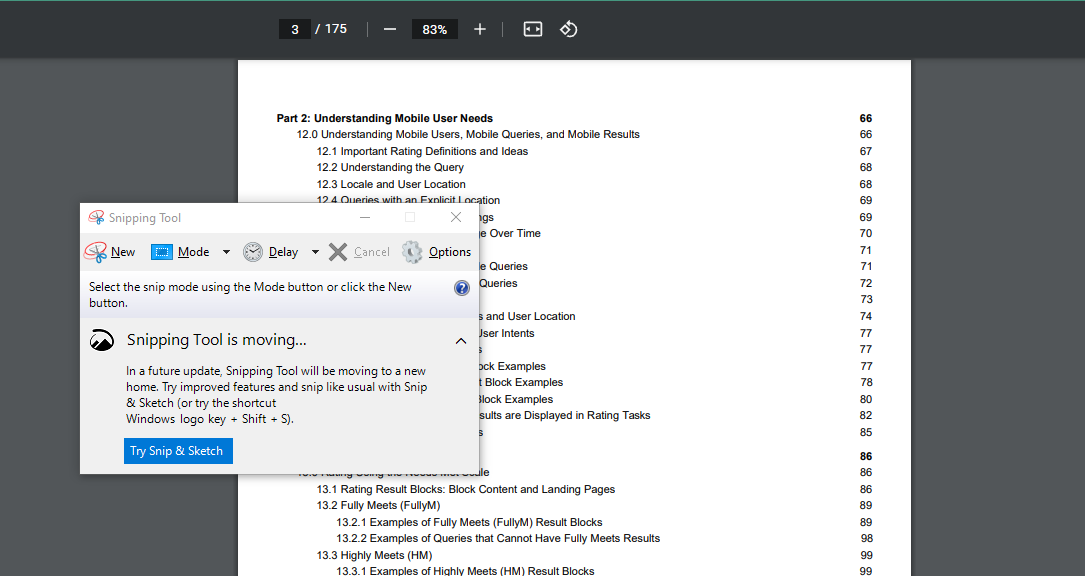The height and width of the screenshot is (576, 1085).
Task: Click the Cancel button in Snipping Tool
Action: (x=359, y=252)
